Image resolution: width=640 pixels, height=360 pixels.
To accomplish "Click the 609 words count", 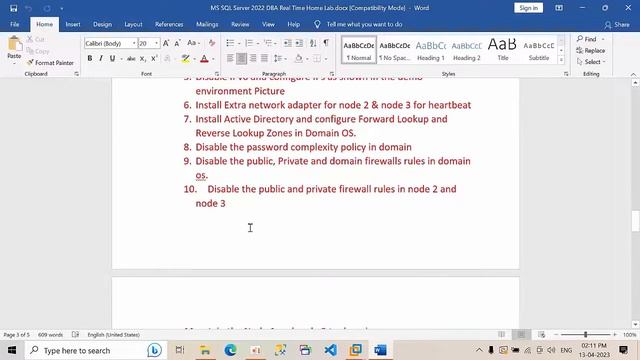I will (51, 335).
